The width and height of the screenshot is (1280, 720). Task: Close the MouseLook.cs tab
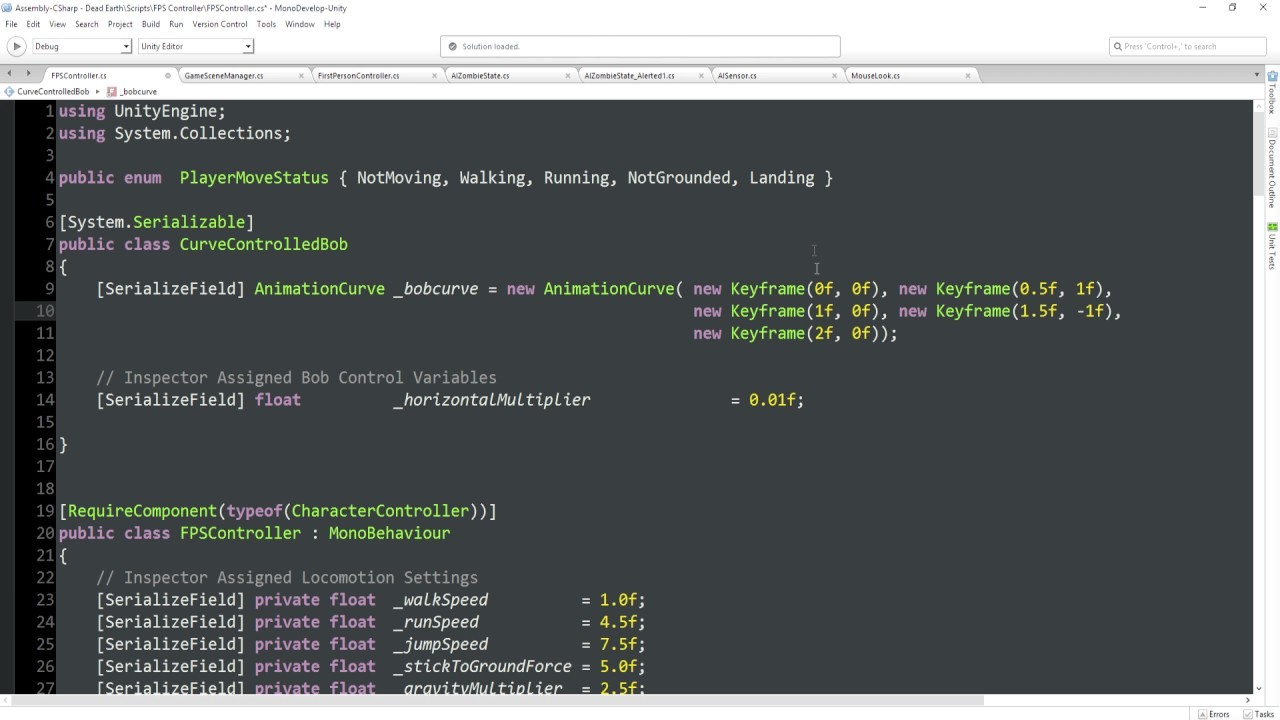click(968, 75)
